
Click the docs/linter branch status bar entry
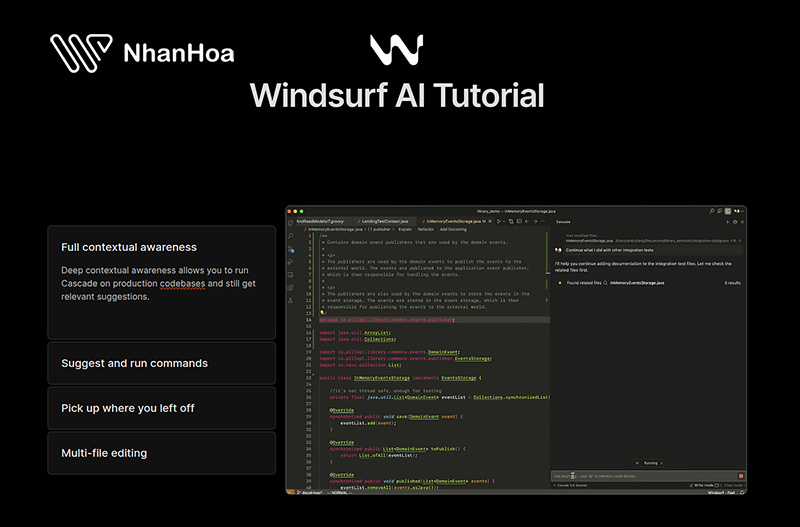(x=312, y=493)
